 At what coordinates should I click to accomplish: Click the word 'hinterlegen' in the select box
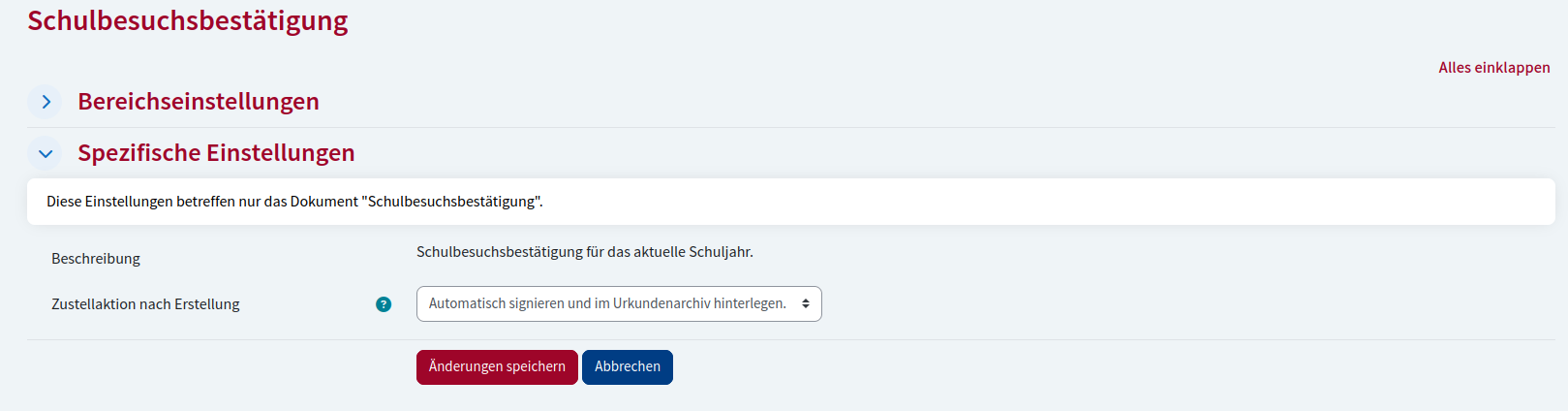coord(749,304)
